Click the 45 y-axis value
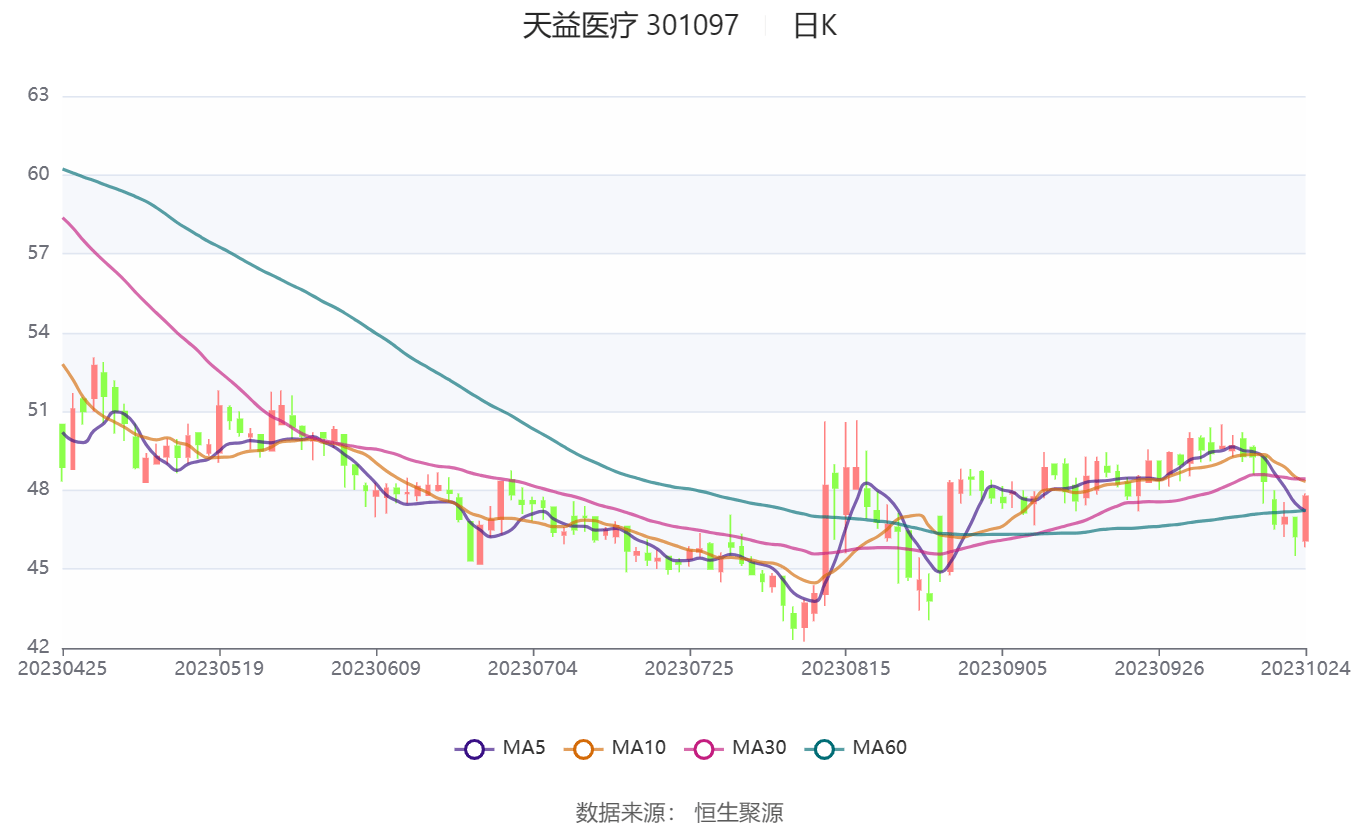Image resolution: width=1360 pixels, height=828 pixels. pos(38,568)
